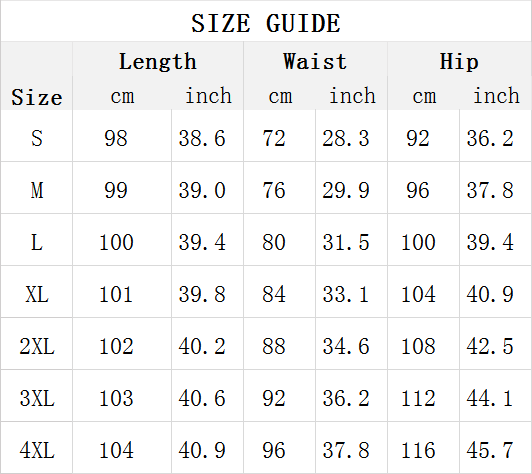The height and width of the screenshot is (474, 532).
Task: Select the 31.5 inch waist cell
Action: [346, 242]
